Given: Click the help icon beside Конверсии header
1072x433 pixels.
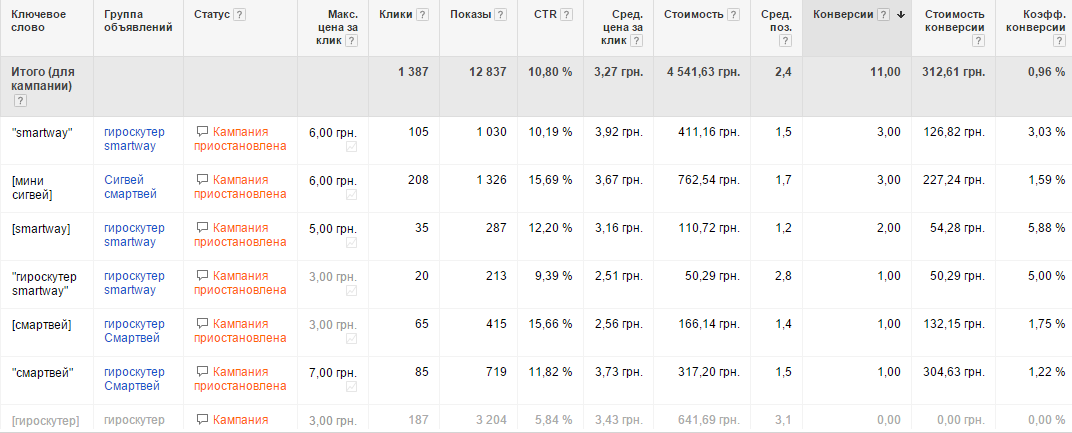Looking at the screenshot, I should tap(883, 15).
